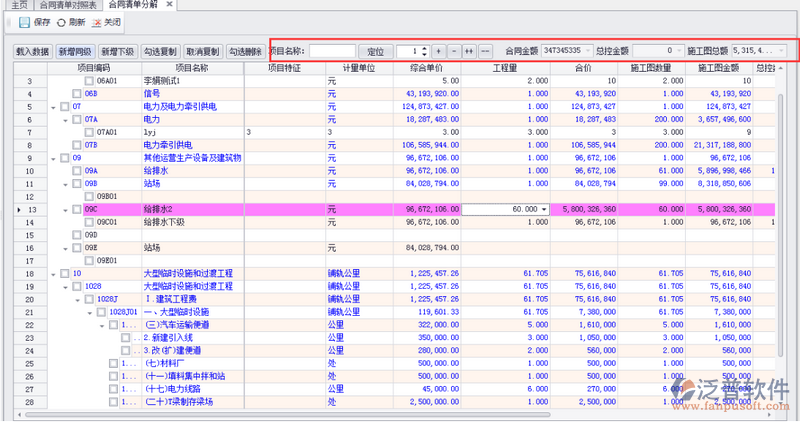This screenshot has height=422, width=800.
Task: Click the 项目名称 search input field
Action: point(333,50)
